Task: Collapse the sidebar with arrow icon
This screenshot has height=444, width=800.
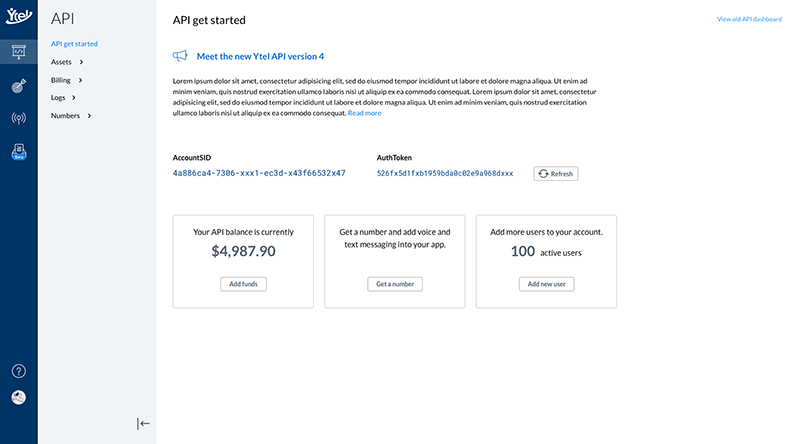Action: [x=143, y=424]
